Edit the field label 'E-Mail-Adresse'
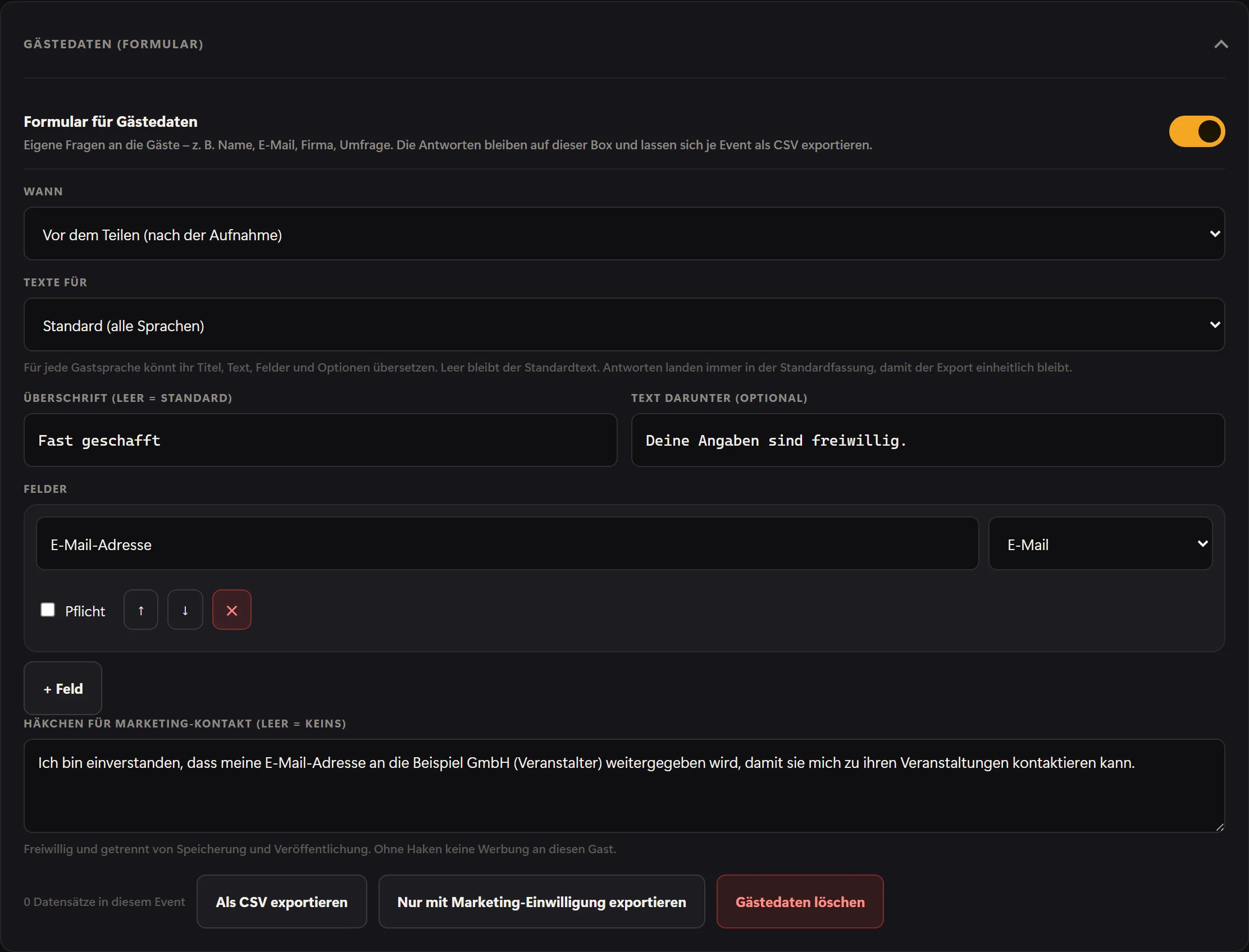Viewport: 1249px width, 952px height. (x=508, y=543)
